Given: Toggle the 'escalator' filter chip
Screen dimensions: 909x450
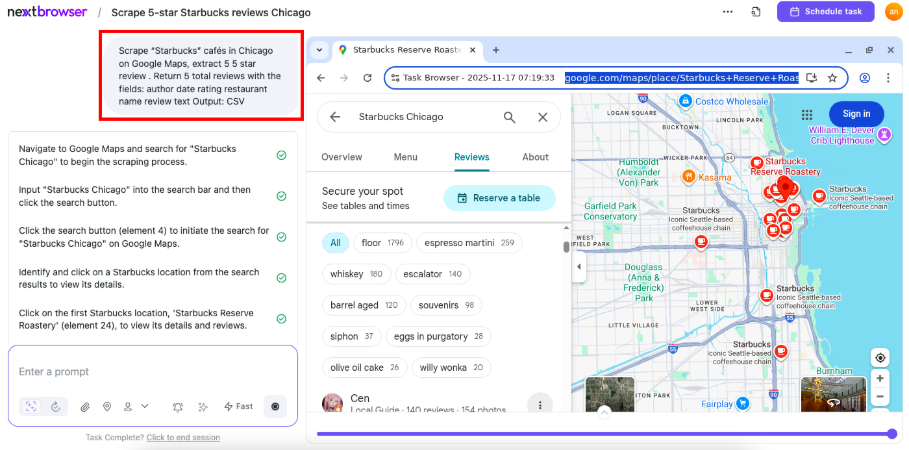Looking at the screenshot, I should [433, 274].
